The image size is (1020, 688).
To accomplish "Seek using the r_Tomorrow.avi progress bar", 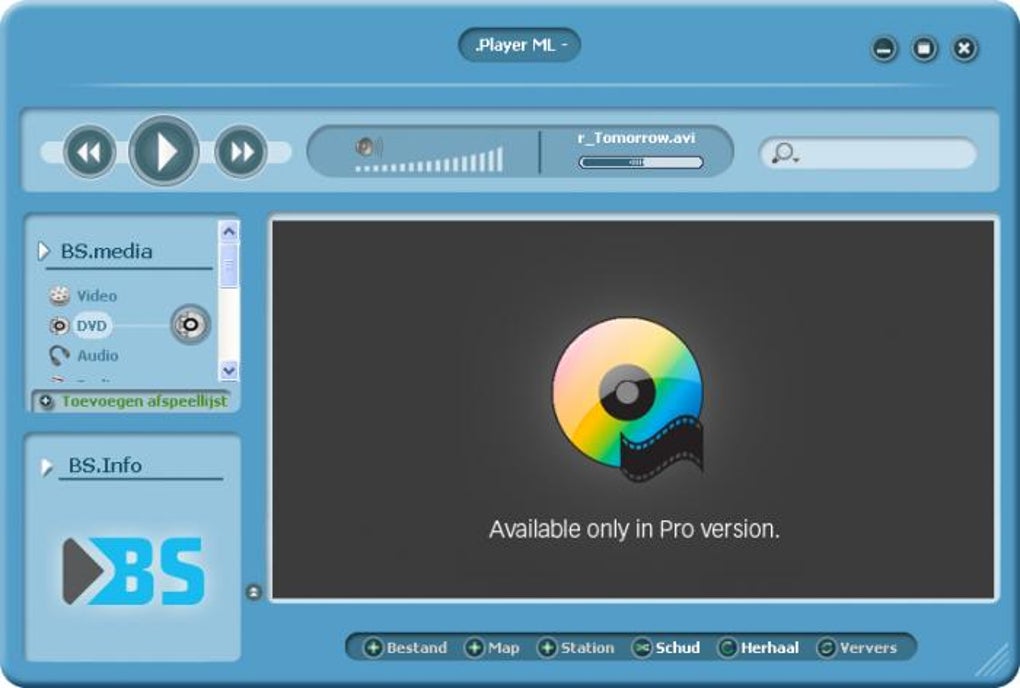I will (641, 162).
